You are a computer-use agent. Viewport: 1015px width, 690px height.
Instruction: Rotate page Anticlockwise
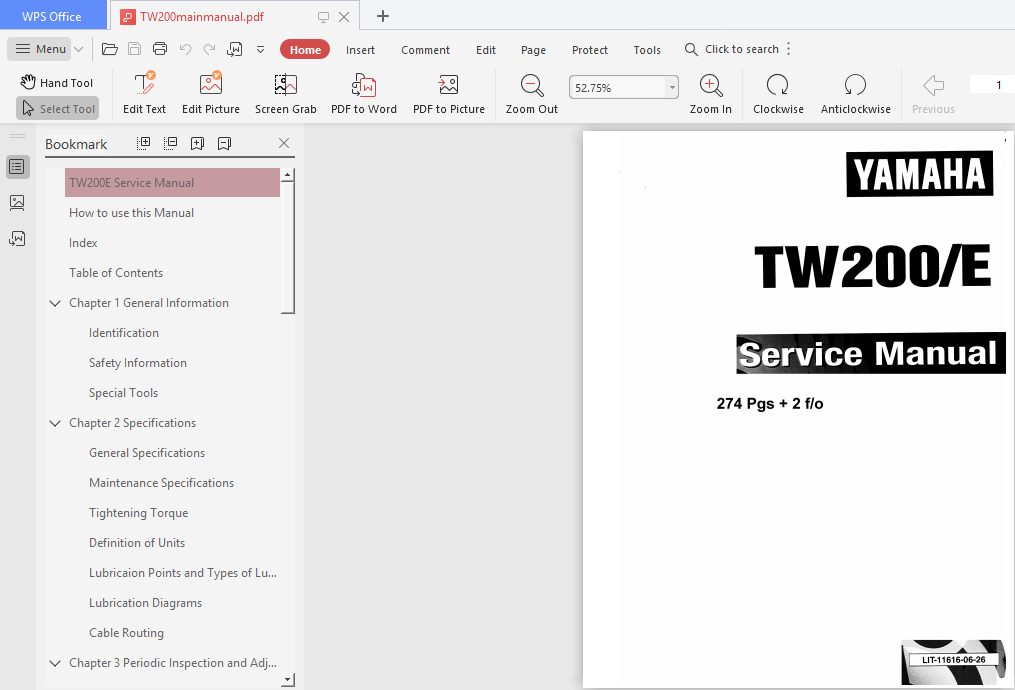(x=855, y=93)
